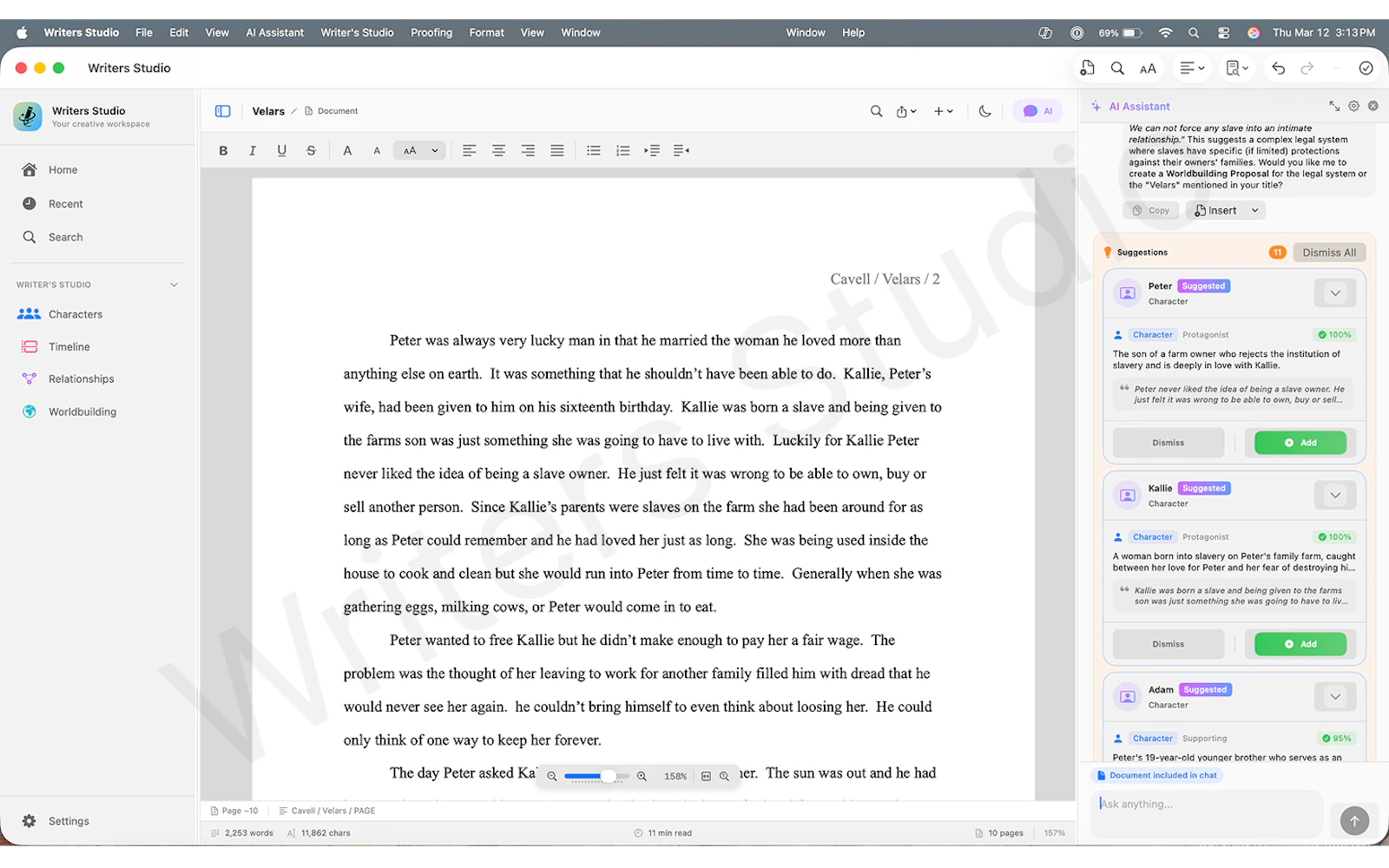This screenshot has height=868, width=1389.
Task: Center align the text
Action: (498, 150)
